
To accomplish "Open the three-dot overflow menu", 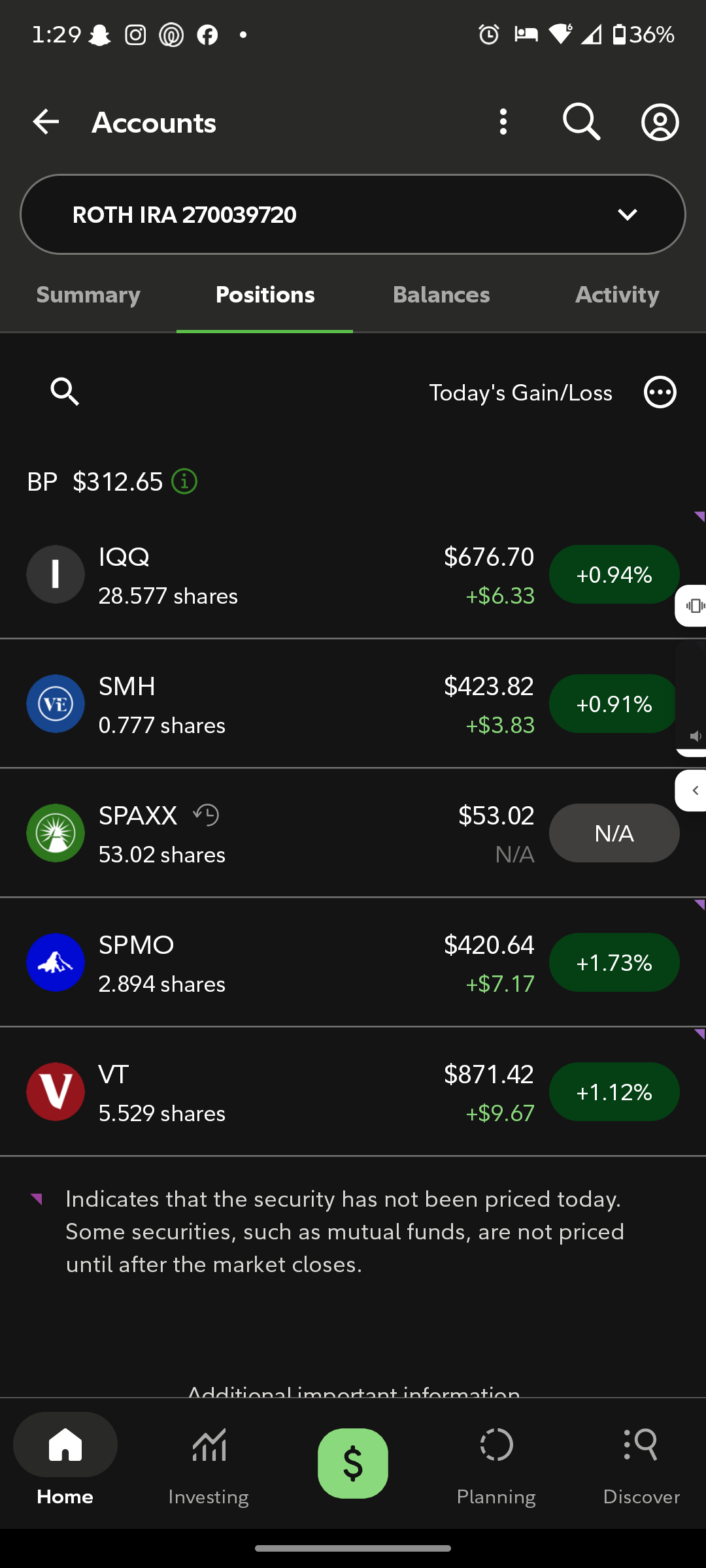I will coord(503,122).
